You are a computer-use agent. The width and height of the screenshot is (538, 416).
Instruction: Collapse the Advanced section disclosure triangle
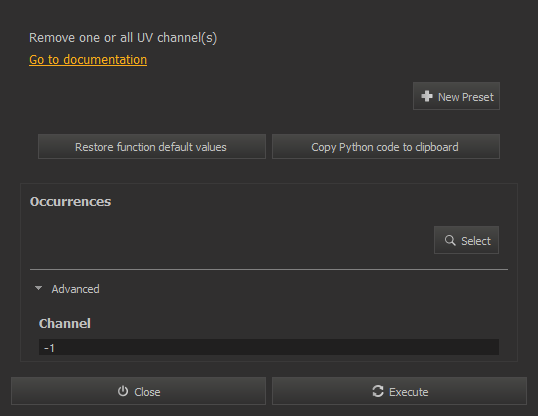pos(38,288)
